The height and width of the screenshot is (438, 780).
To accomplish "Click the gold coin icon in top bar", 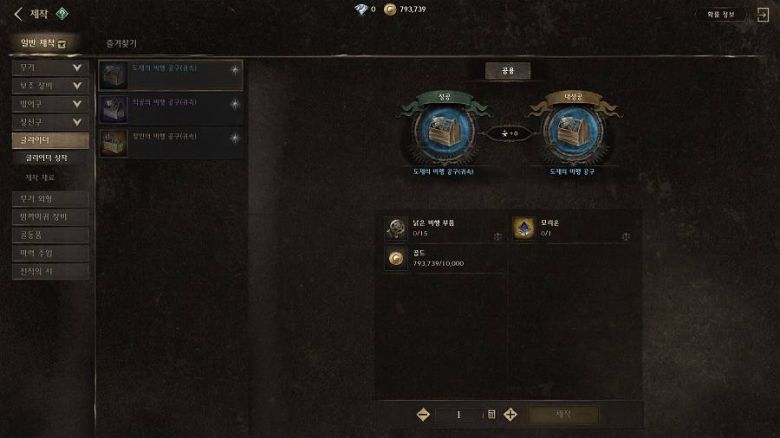I will [x=390, y=9].
